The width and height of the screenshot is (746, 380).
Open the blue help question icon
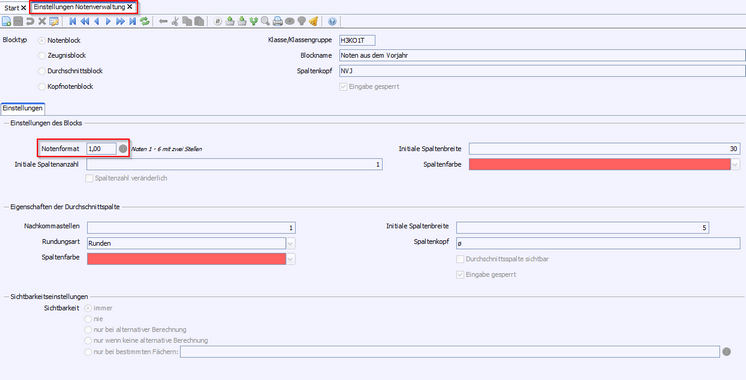click(332, 21)
